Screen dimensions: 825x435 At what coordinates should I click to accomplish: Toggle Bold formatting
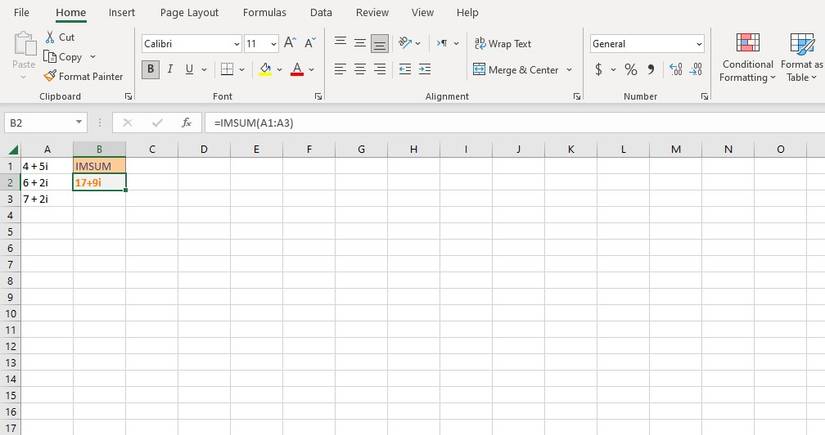pos(150,69)
